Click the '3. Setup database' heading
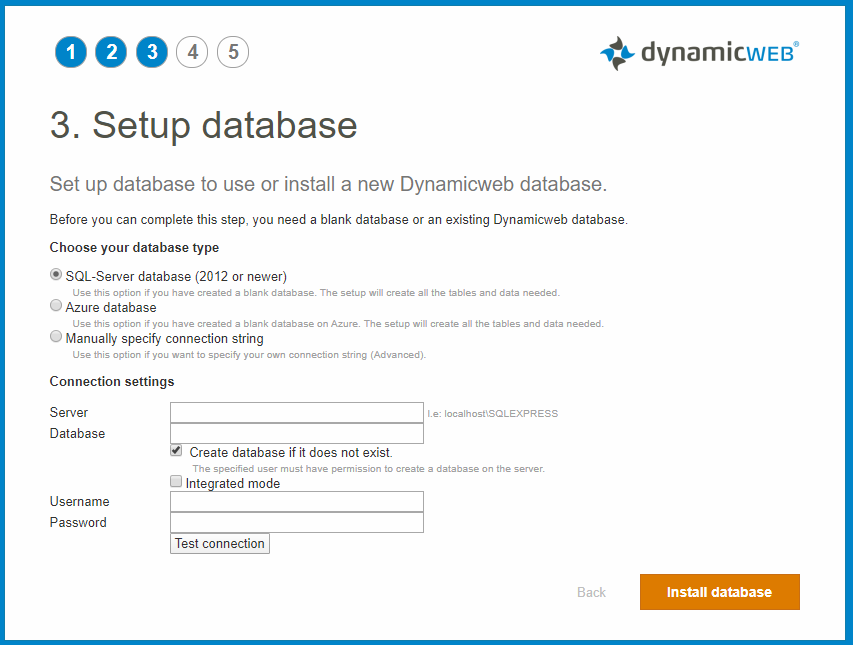This screenshot has height=645, width=853. (204, 126)
